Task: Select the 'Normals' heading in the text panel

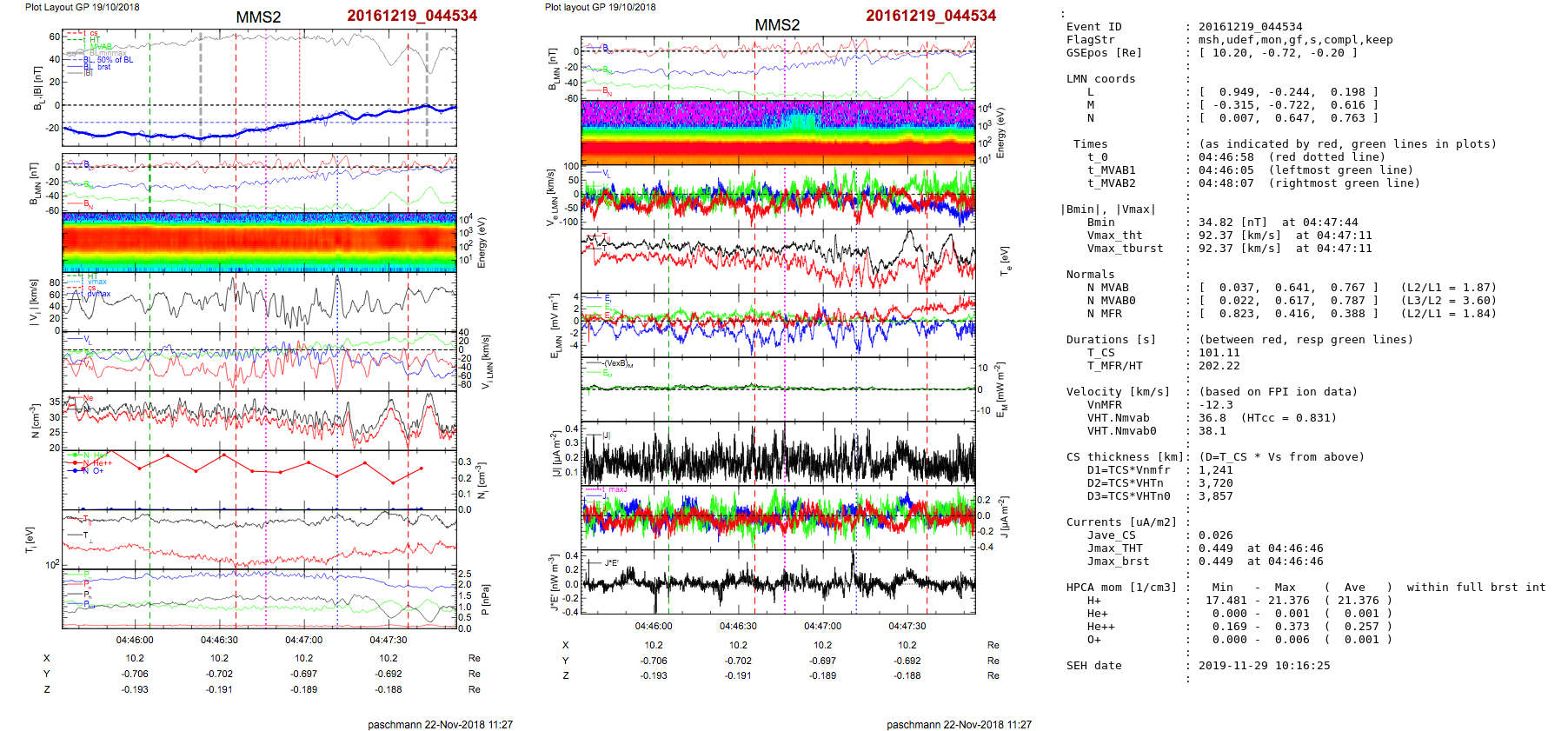Action: pos(1090,275)
